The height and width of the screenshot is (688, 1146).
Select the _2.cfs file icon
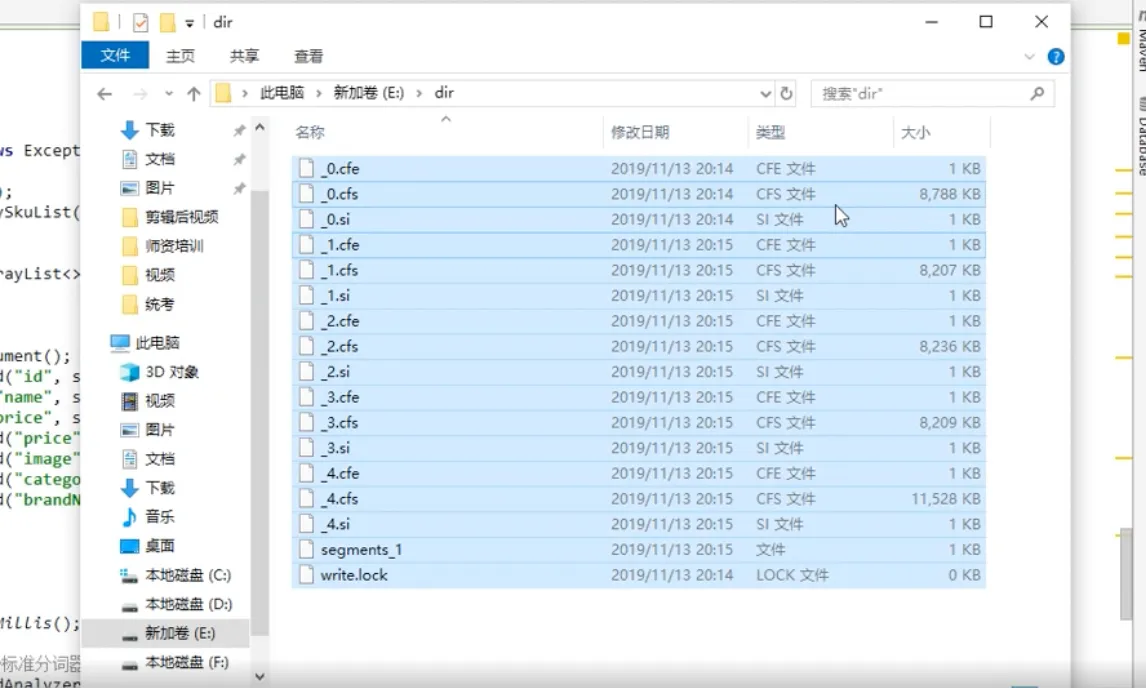(307, 347)
